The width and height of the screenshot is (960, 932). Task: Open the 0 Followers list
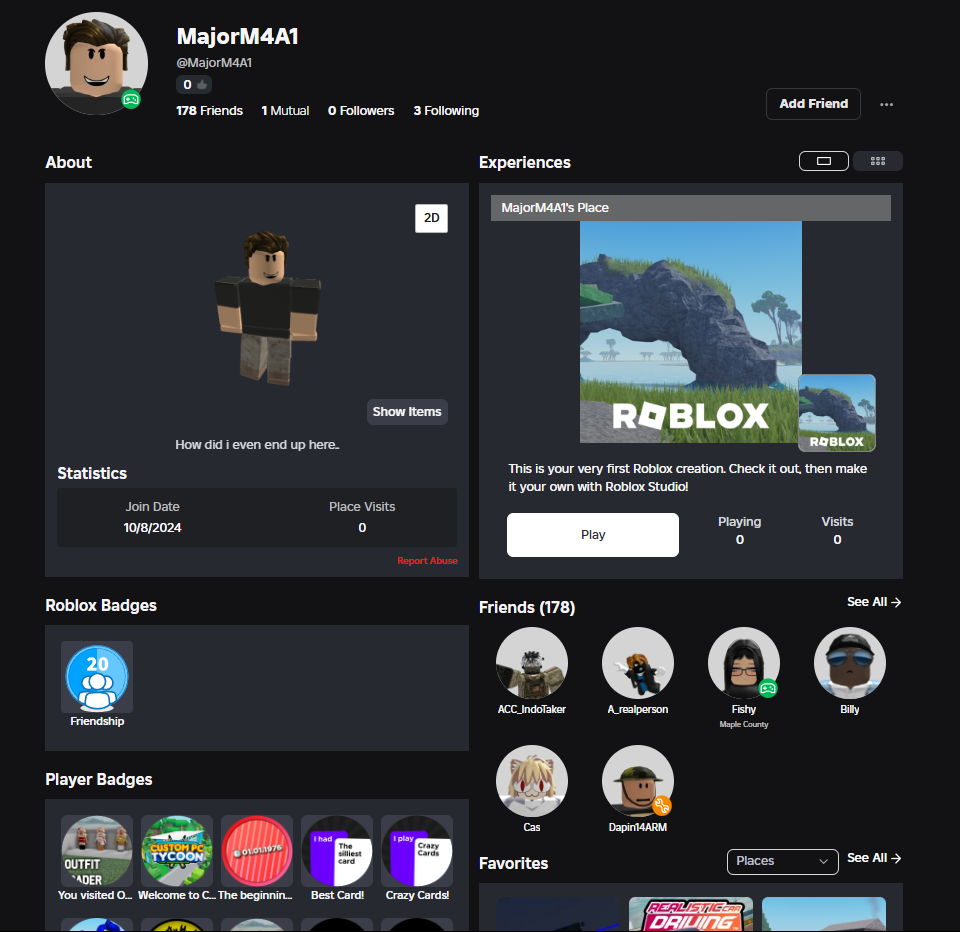click(x=361, y=111)
